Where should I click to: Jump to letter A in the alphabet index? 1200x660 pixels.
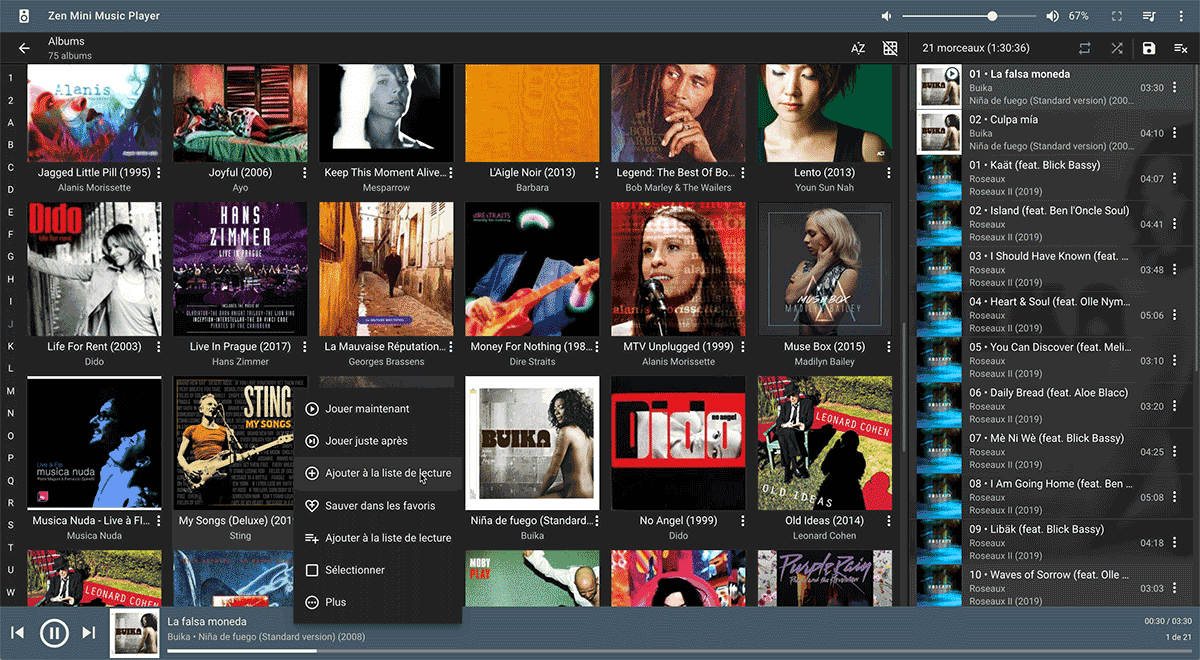click(11, 123)
